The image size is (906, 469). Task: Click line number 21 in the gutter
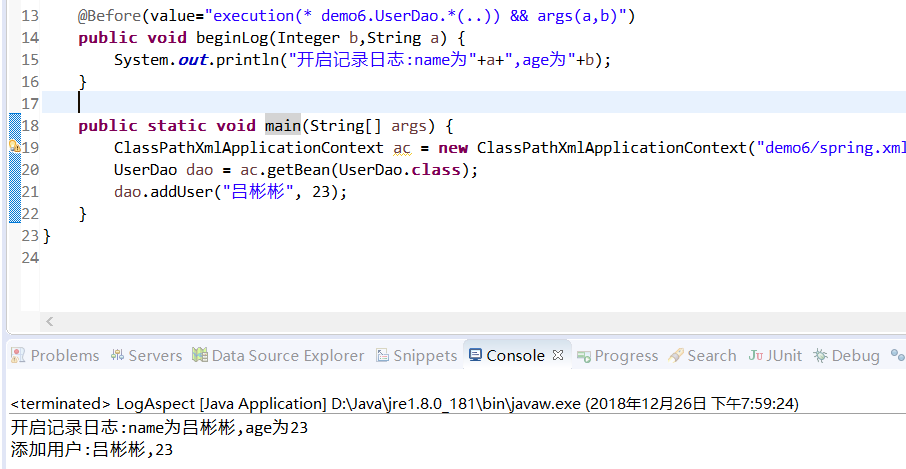pos(30,191)
